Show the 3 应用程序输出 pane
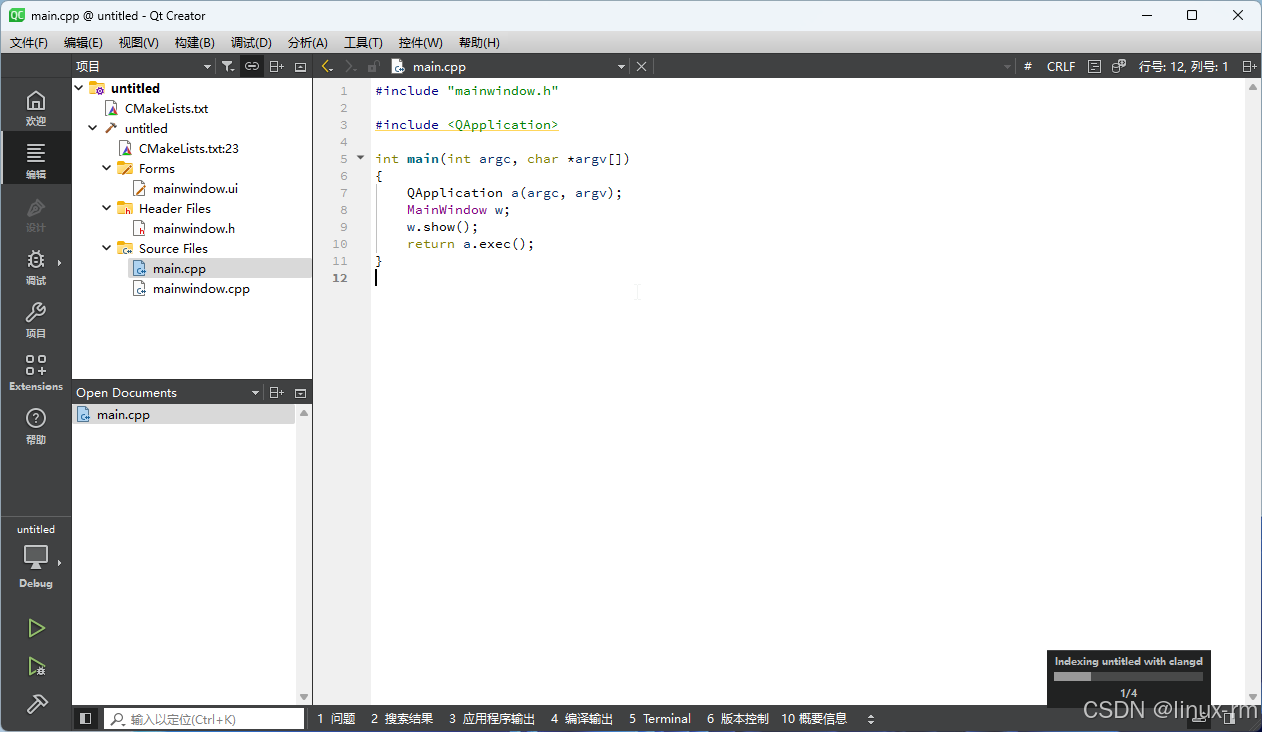Screen dimensions: 1262x732 (491, 718)
